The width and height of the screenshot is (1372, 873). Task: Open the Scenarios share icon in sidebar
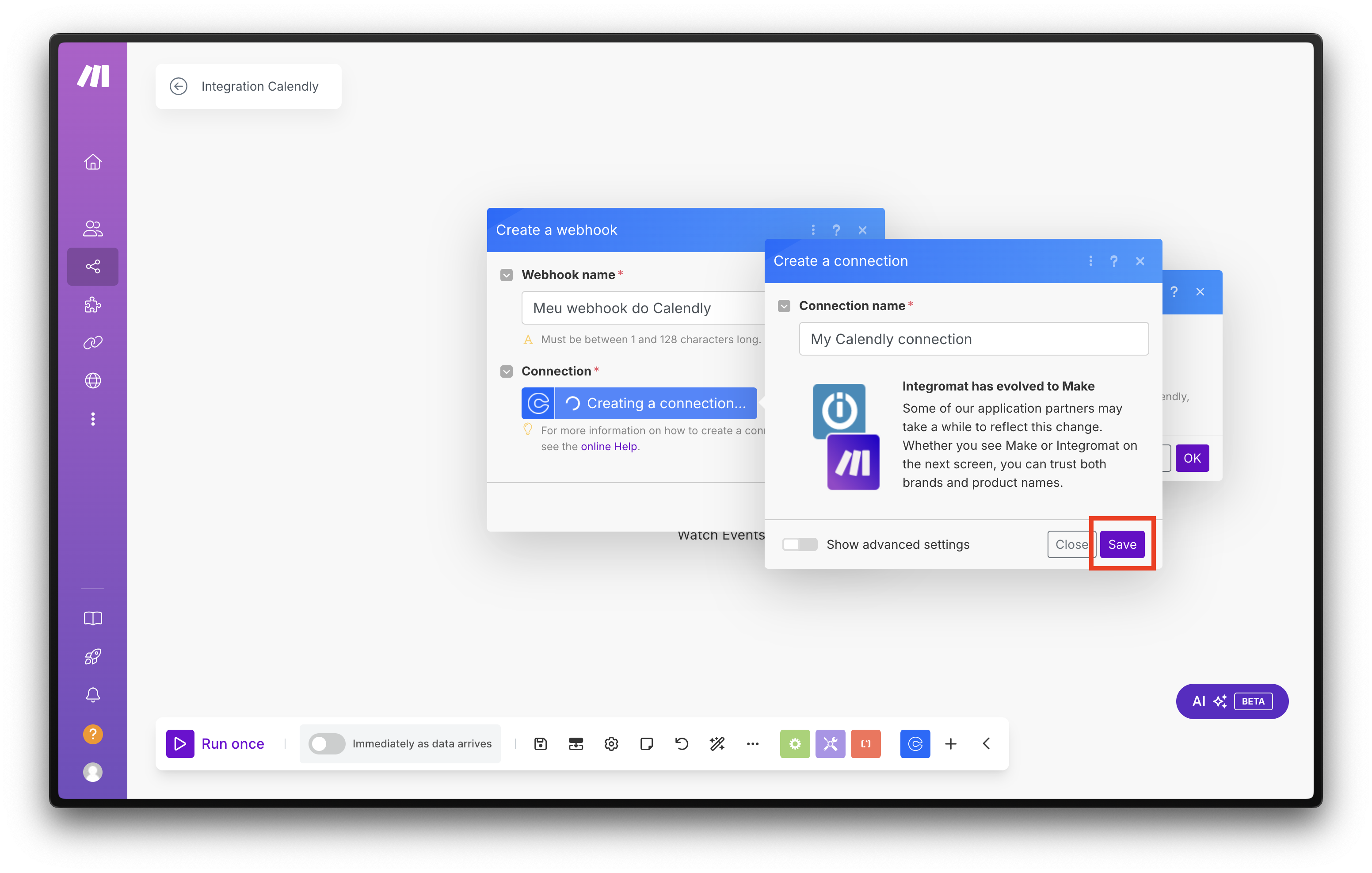tap(92, 266)
